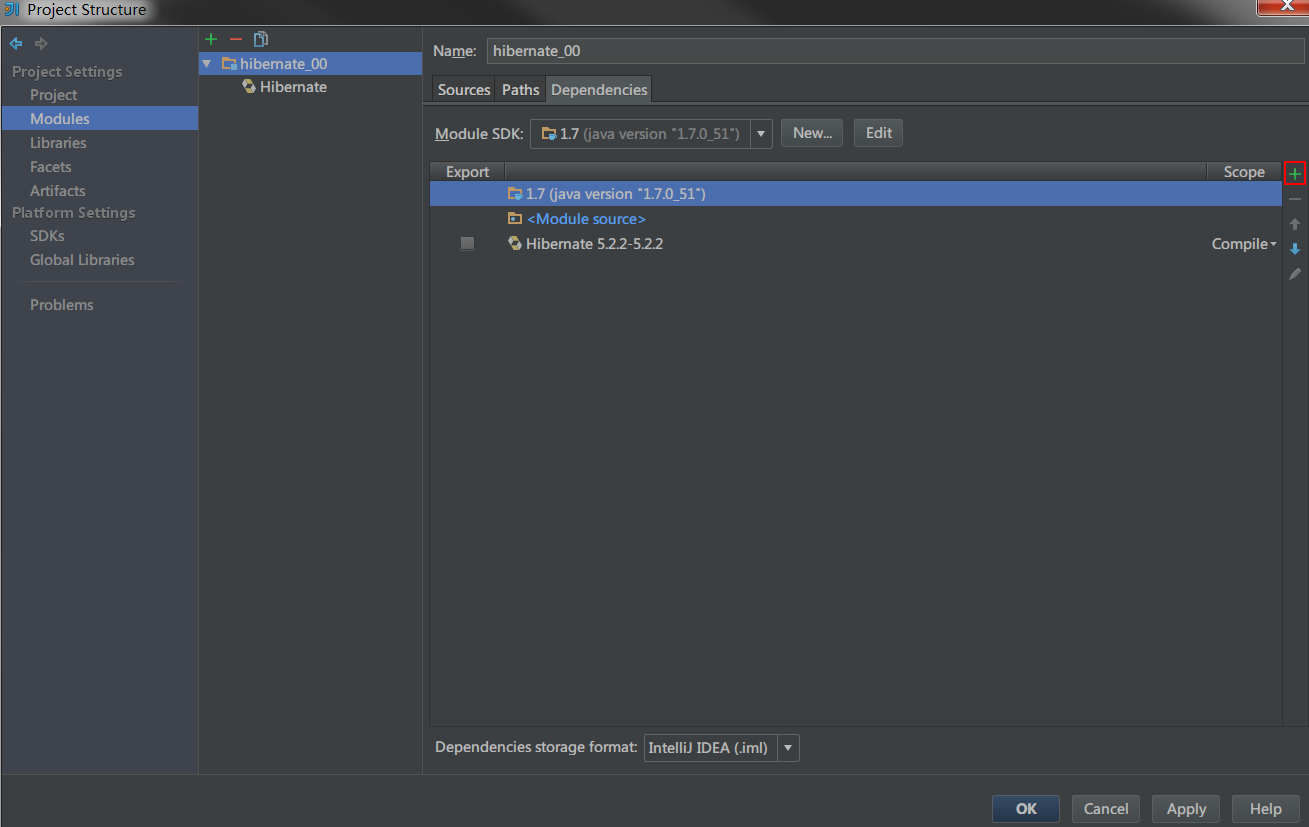Image resolution: width=1309 pixels, height=827 pixels.
Task: Open the Problems section
Action: [x=62, y=305]
